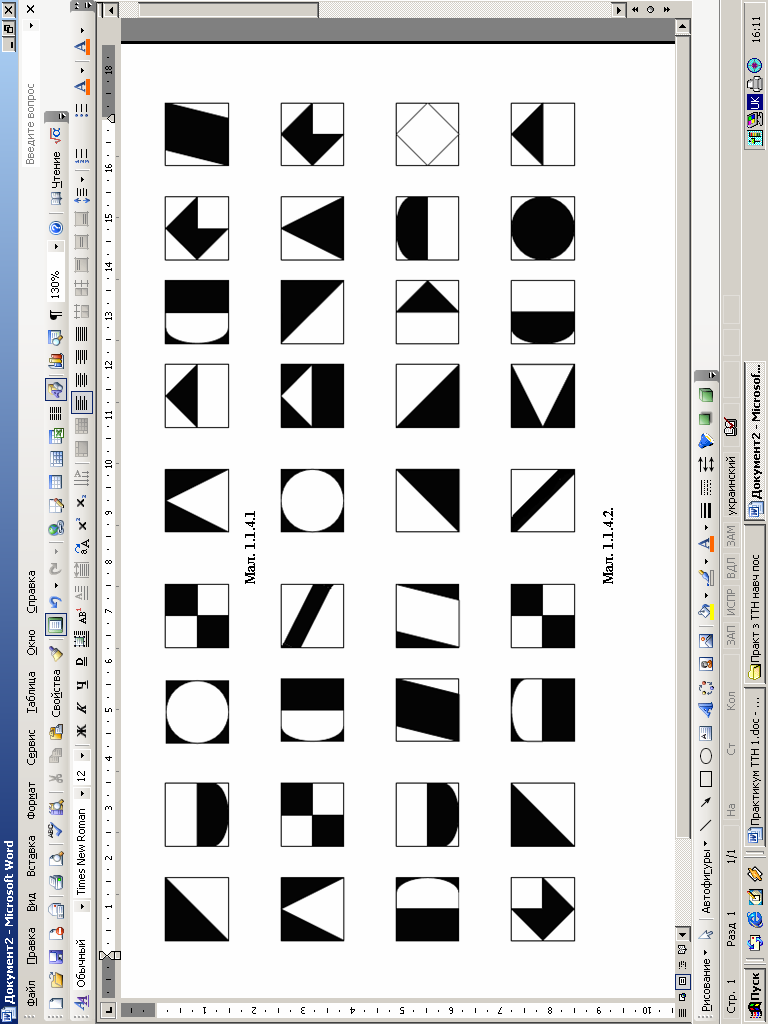Open the Правка menu
The width and height of the screenshot is (768, 1024).
tap(31, 948)
